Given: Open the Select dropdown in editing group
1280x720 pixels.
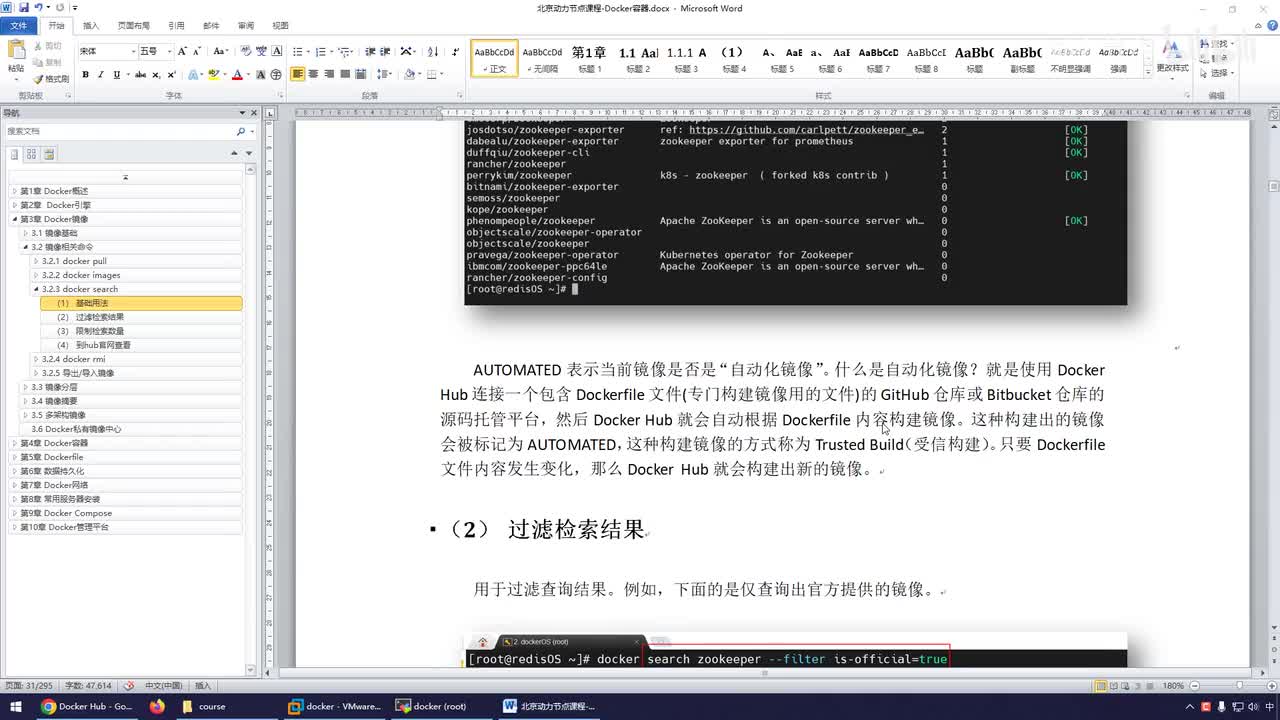Looking at the screenshot, I should click(x=1219, y=73).
